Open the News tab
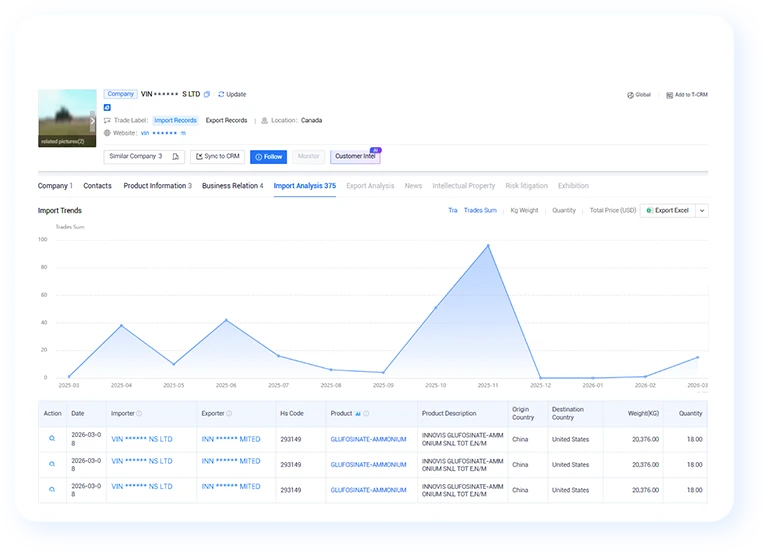The width and height of the screenshot is (766, 554). pyautogui.click(x=413, y=186)
